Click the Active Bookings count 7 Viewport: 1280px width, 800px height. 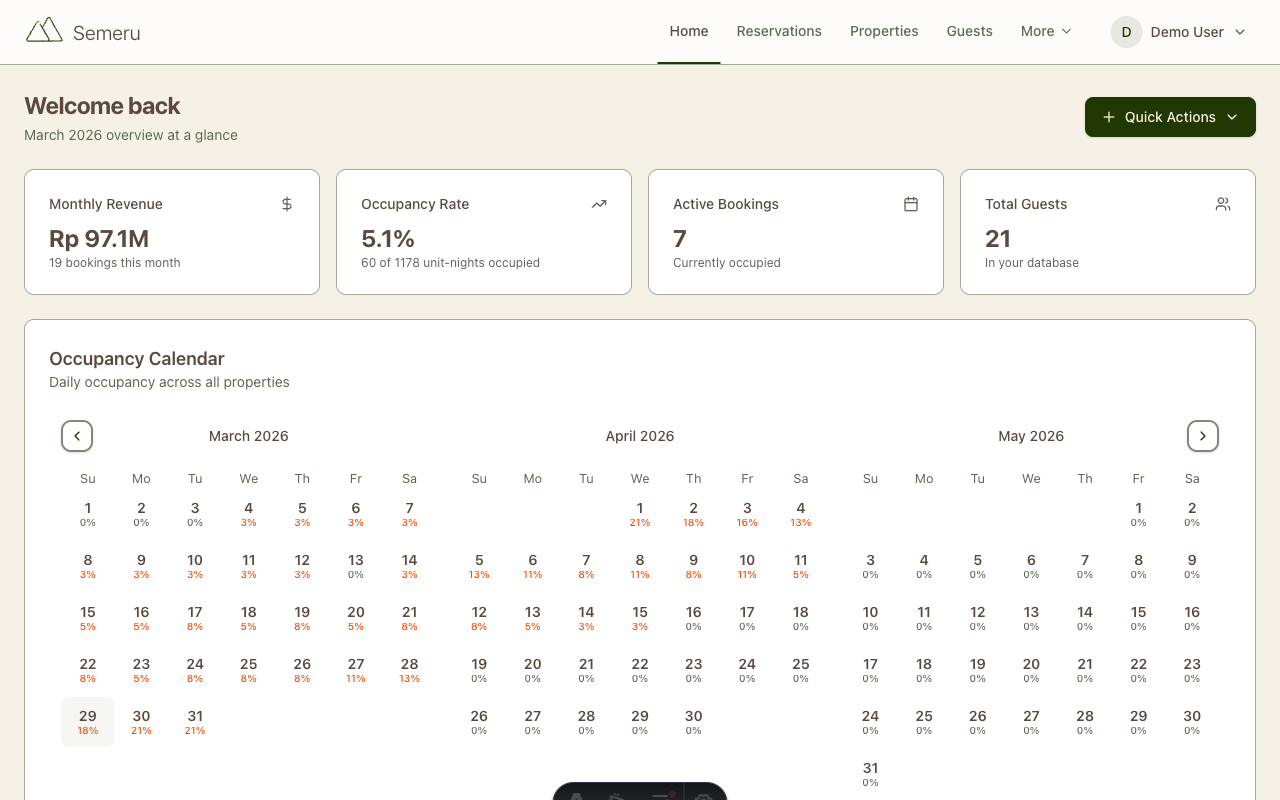click(680, 238)
